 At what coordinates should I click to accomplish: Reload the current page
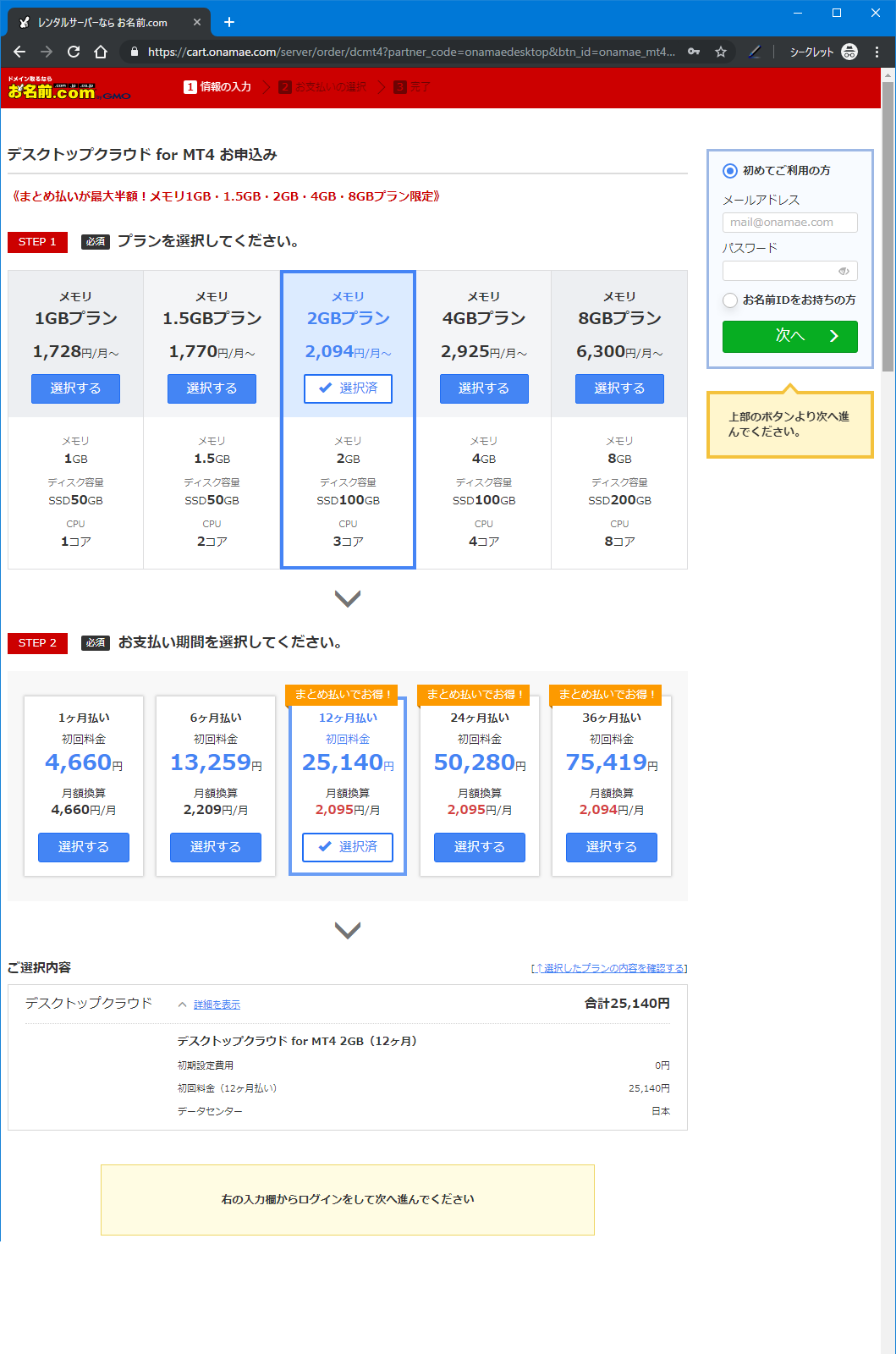tap(74, 52)
